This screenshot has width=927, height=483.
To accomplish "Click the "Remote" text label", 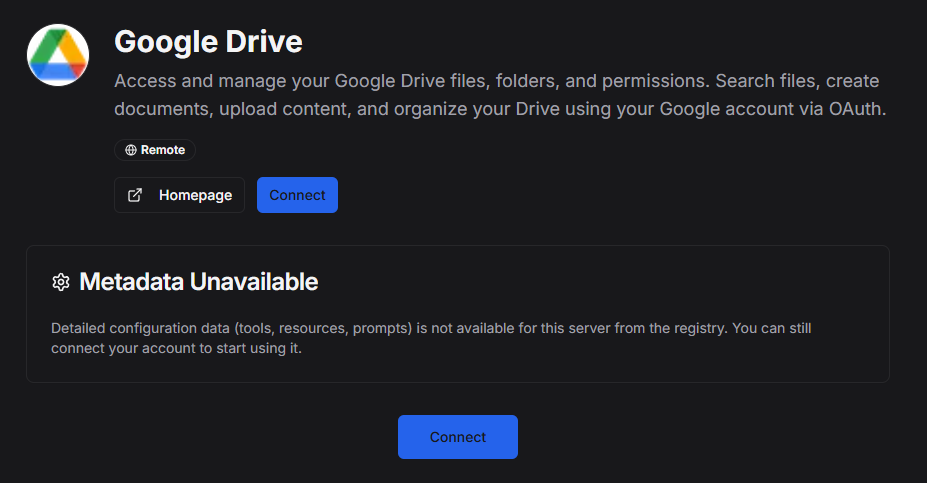I will coord(162,150).
